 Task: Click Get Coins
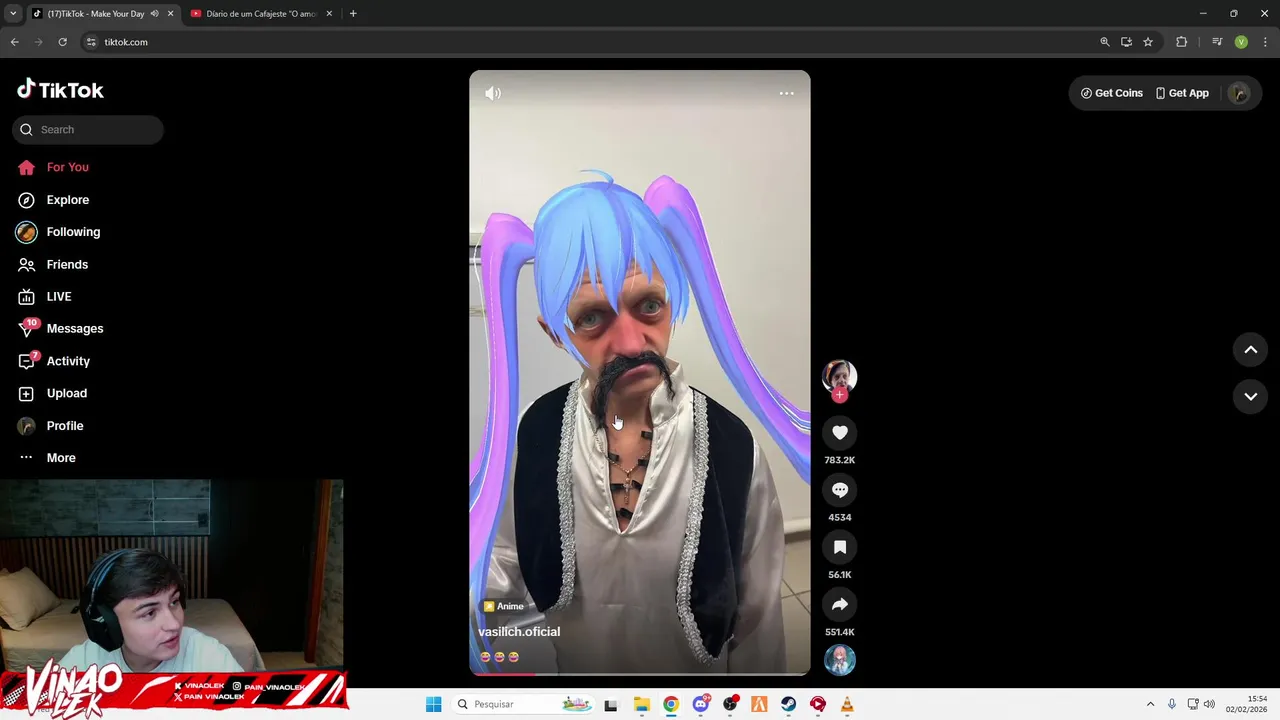pyautogui.click(x=1111, y=93)
